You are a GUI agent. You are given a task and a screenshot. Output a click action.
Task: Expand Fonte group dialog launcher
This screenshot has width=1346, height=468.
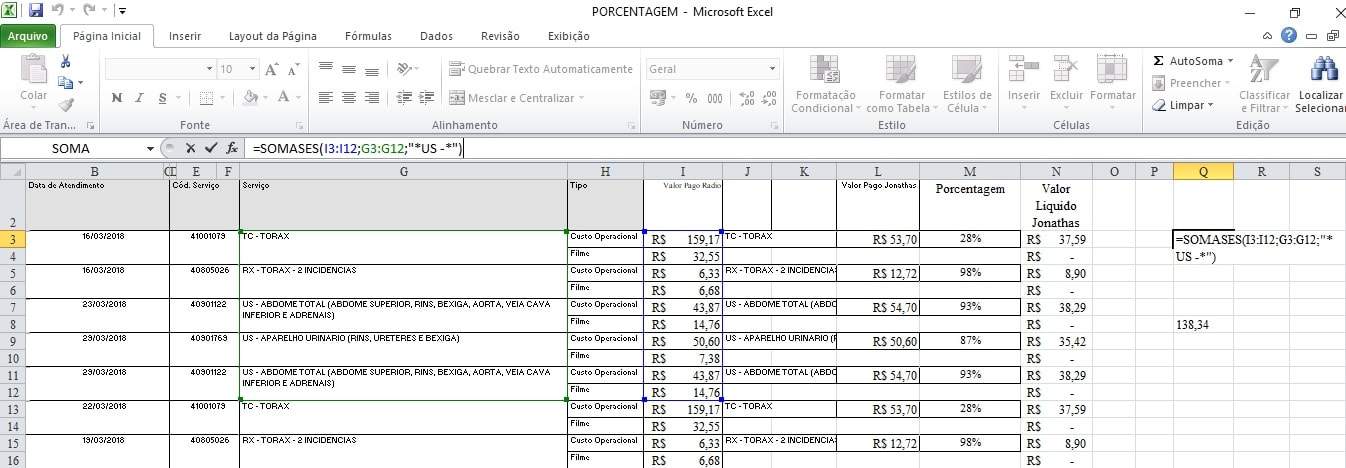[298, 126]
